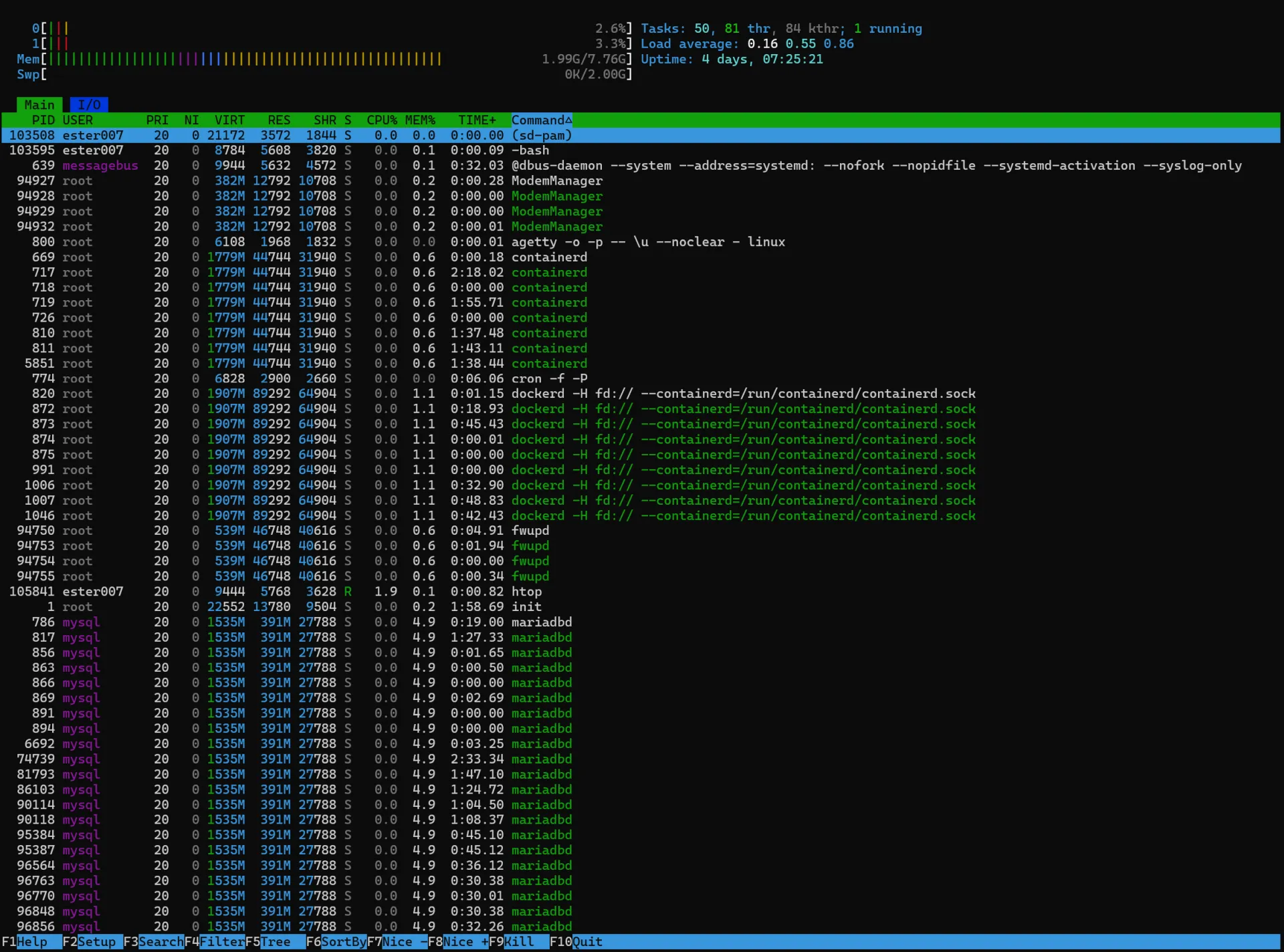Select dockerd thread PID 1046
The width and height of the screenshot is (1284, 952).
(641, 516)
